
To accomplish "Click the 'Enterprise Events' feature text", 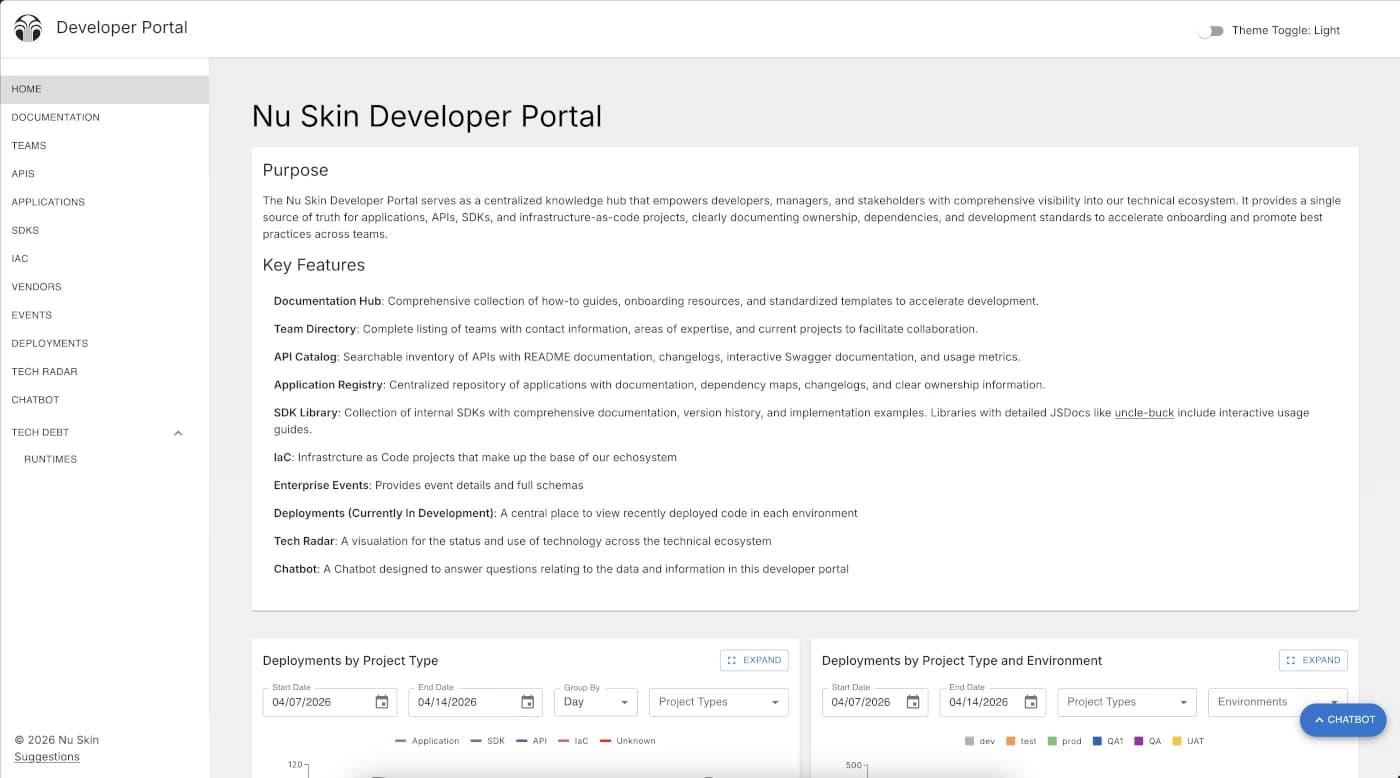I will pos(322,485).
